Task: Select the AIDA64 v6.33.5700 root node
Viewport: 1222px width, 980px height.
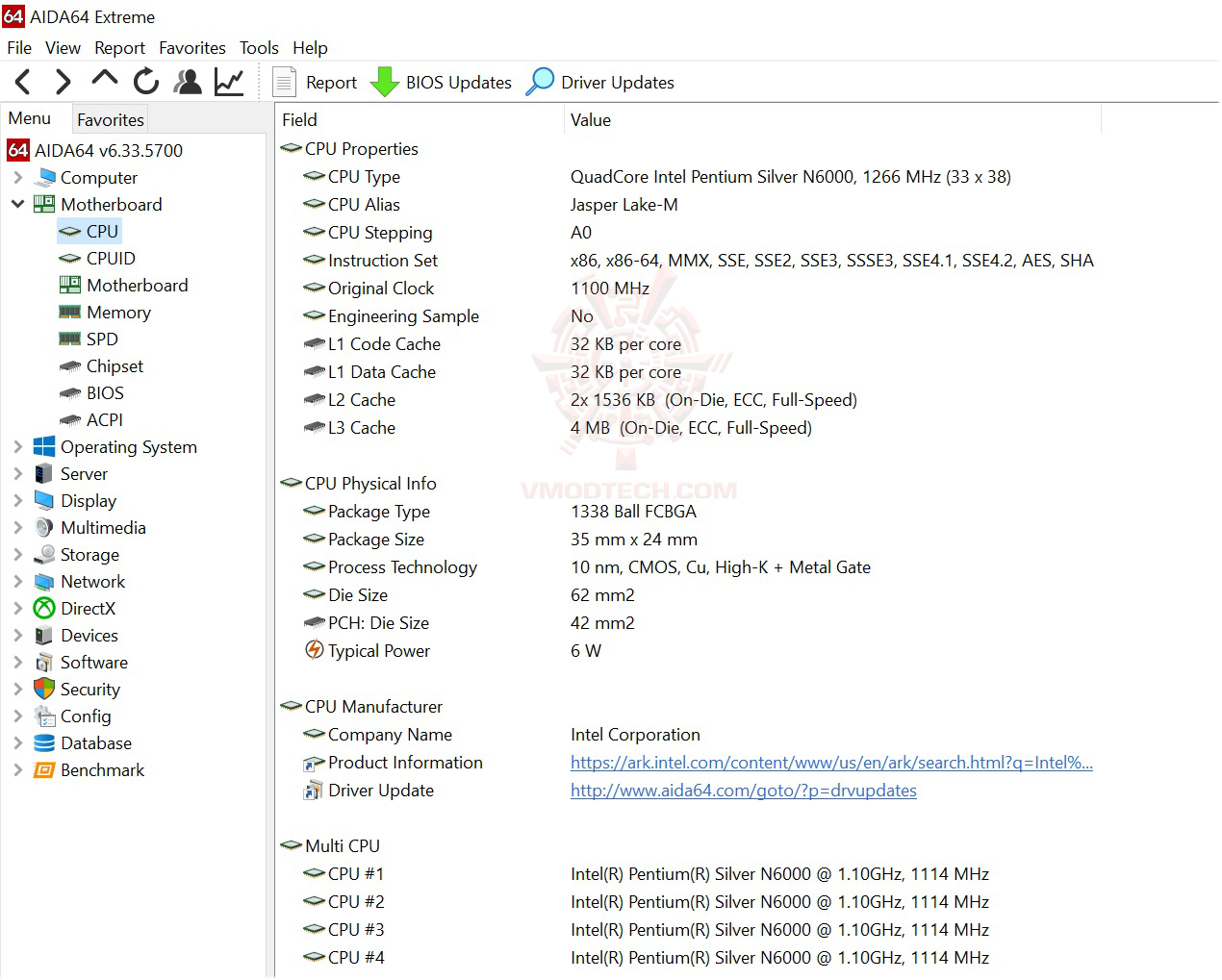Action: pyautogui.click(x=96, y=150)
